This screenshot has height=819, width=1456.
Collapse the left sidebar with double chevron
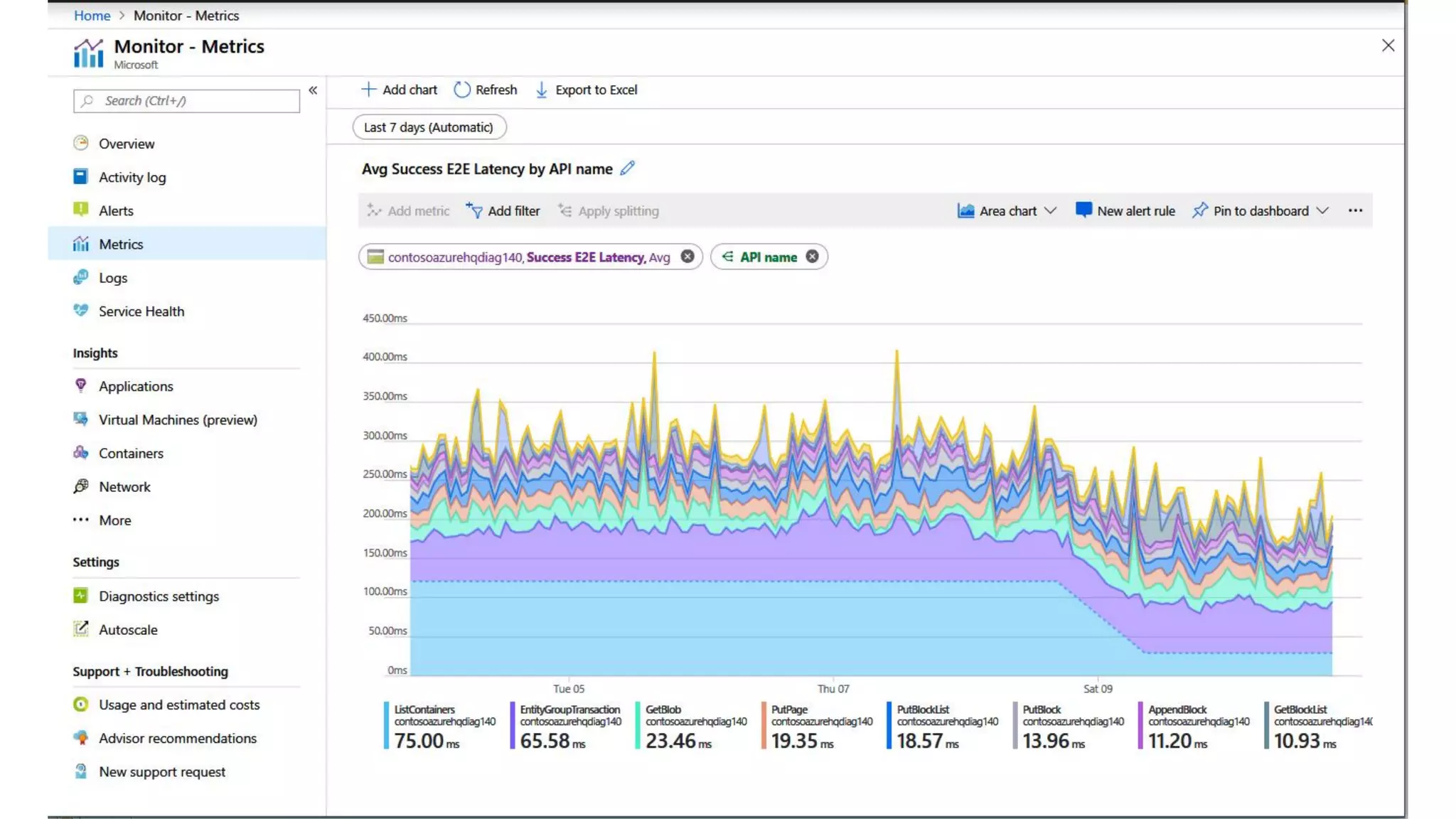313,90
